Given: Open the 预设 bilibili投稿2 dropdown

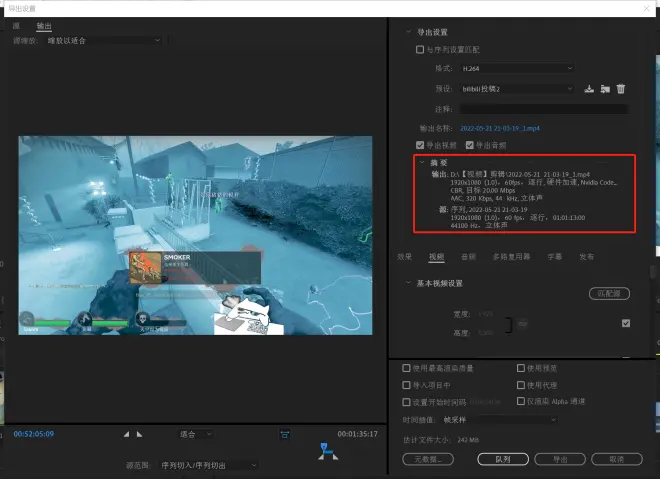Looking at the screenshot, I should 517,89.
